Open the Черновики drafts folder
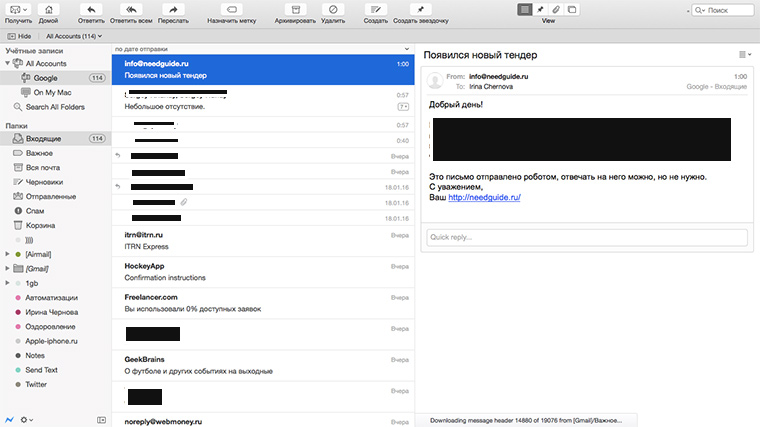Screen dimensions: 760x427 pyautogui.click(x=55, y=182)
